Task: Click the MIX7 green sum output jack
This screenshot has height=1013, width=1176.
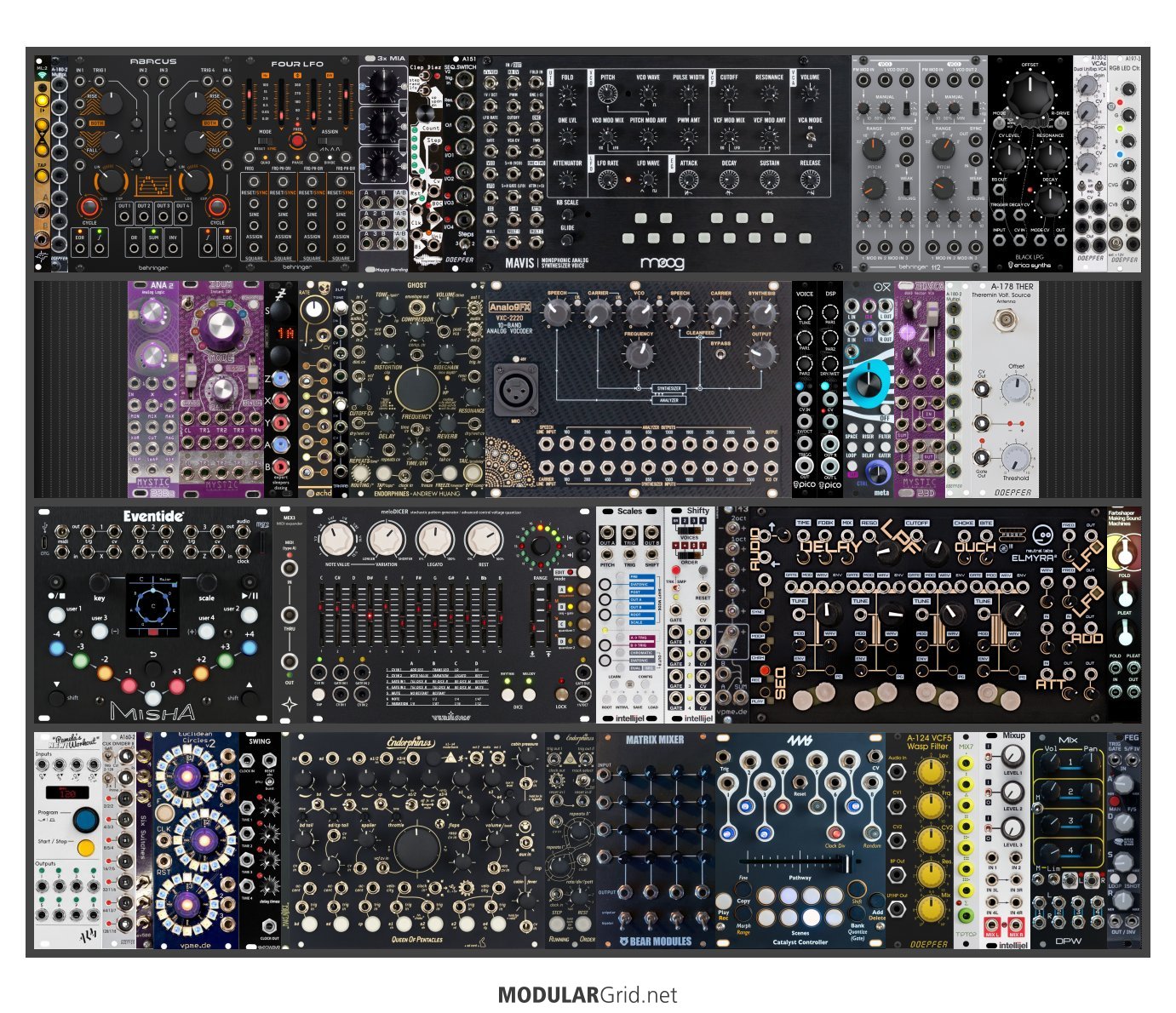Action: tap(966, 916)
